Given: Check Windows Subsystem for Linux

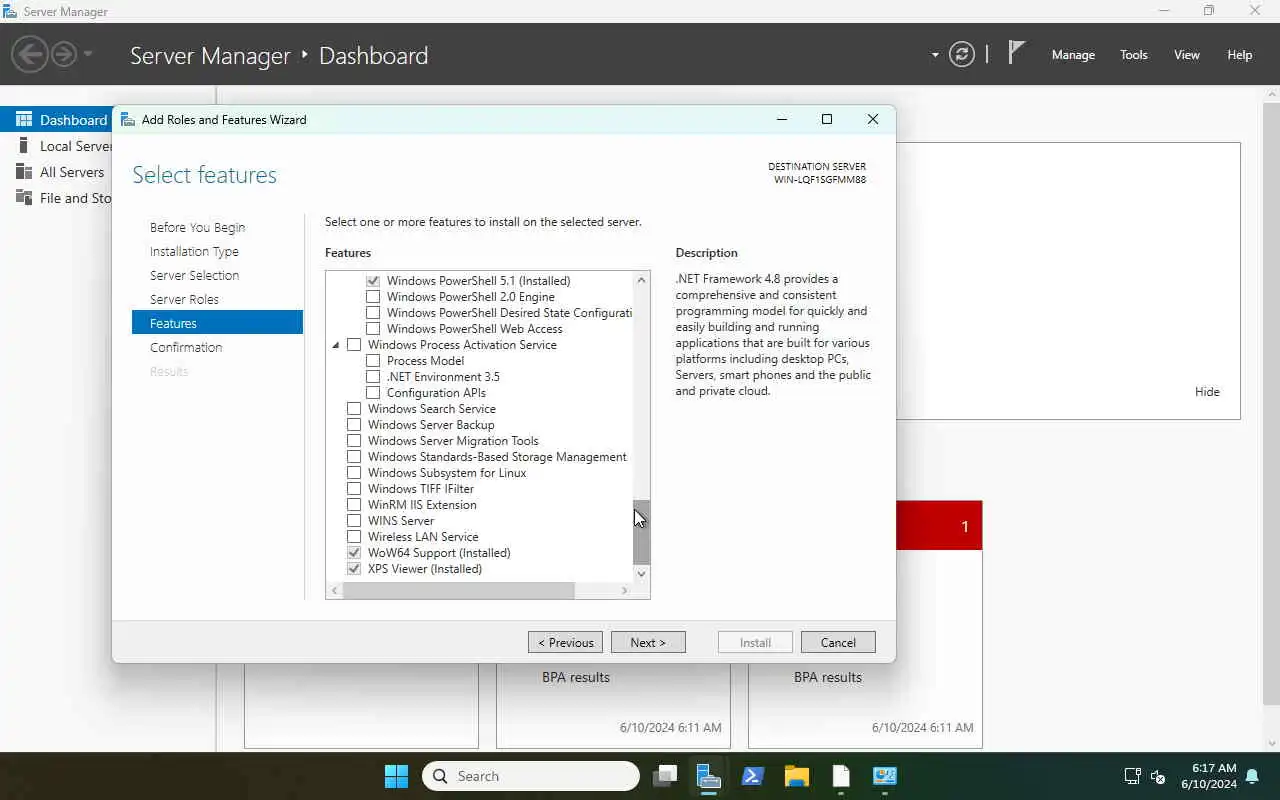Looking at the screenshot, I should 354,473.
